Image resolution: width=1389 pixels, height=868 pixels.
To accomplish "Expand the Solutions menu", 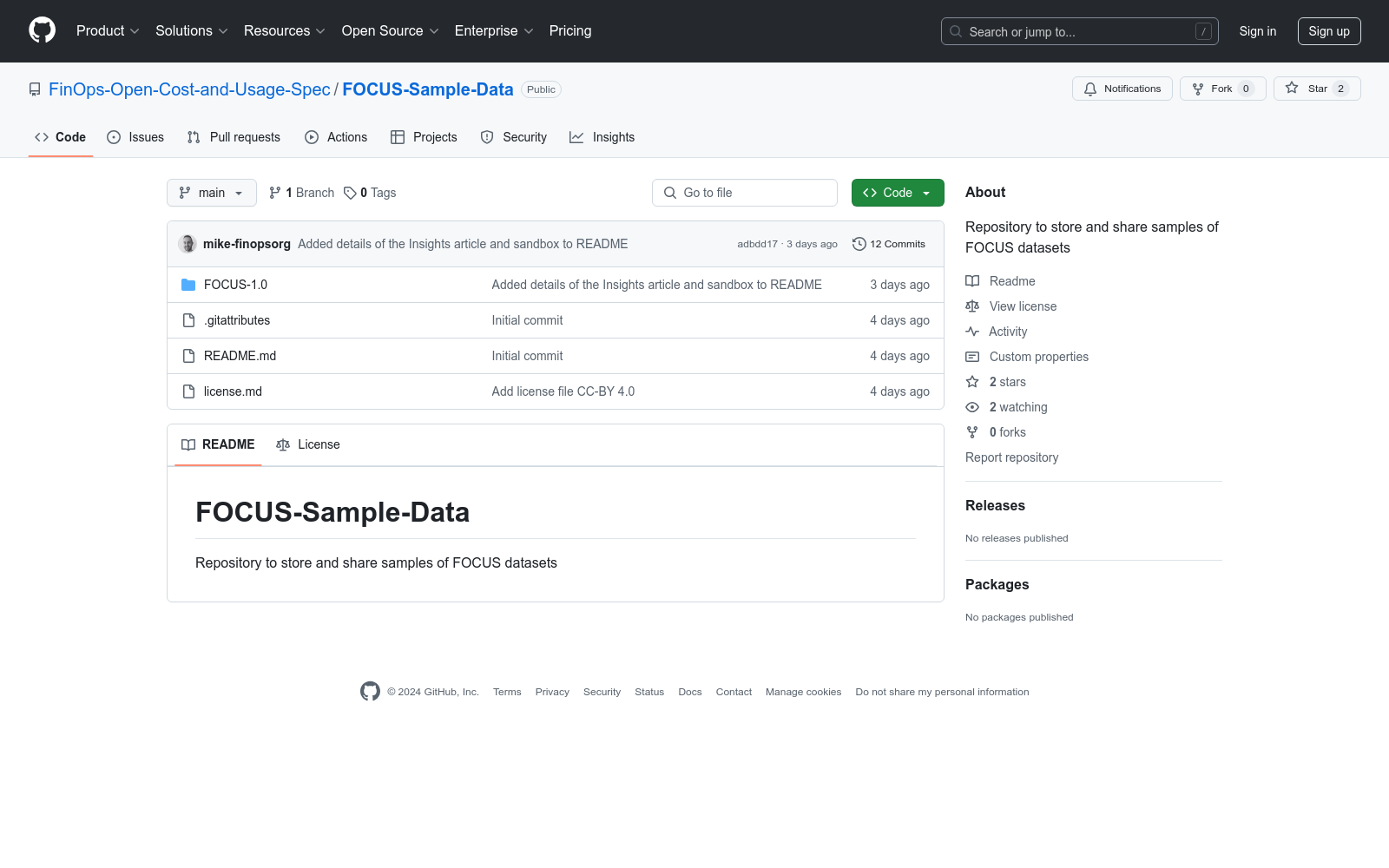I will [192, 31].
